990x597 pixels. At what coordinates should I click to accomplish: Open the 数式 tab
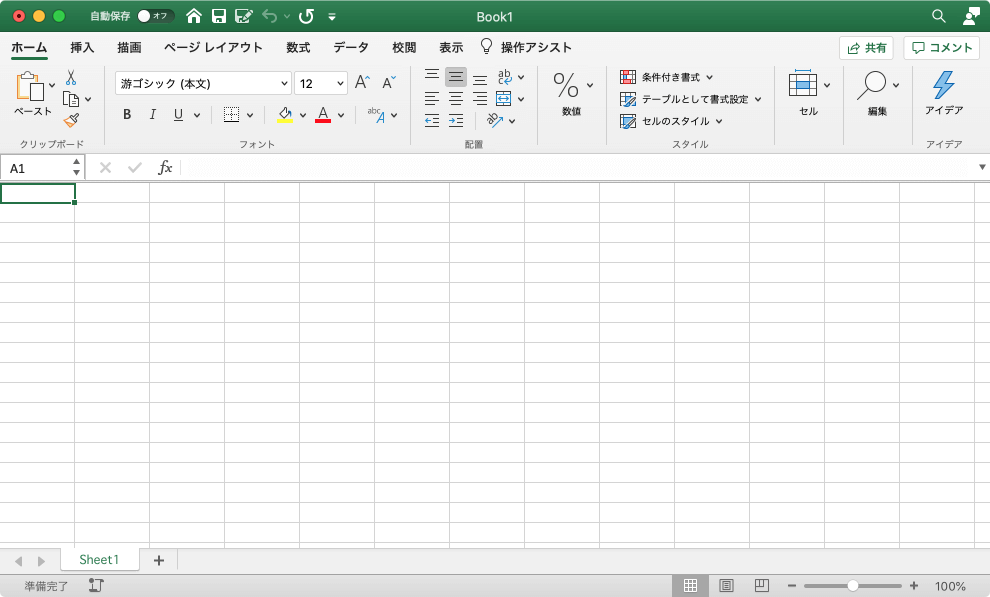[x=298, y=47]
